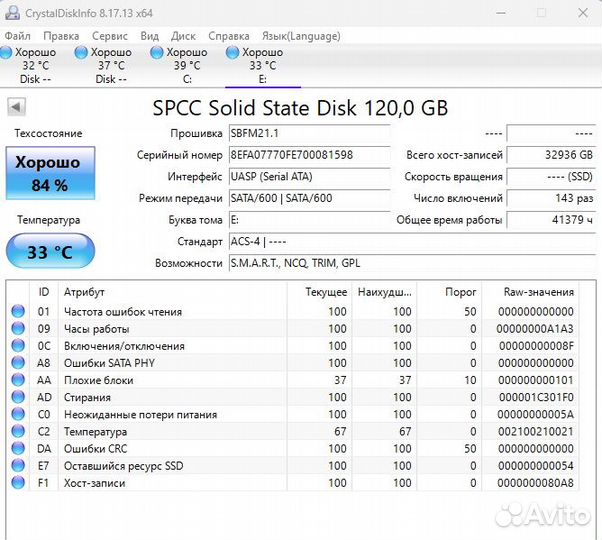Open the Файл menu
Image resolution: width=602 pixels, height=540 pixels.
(17, 36)
